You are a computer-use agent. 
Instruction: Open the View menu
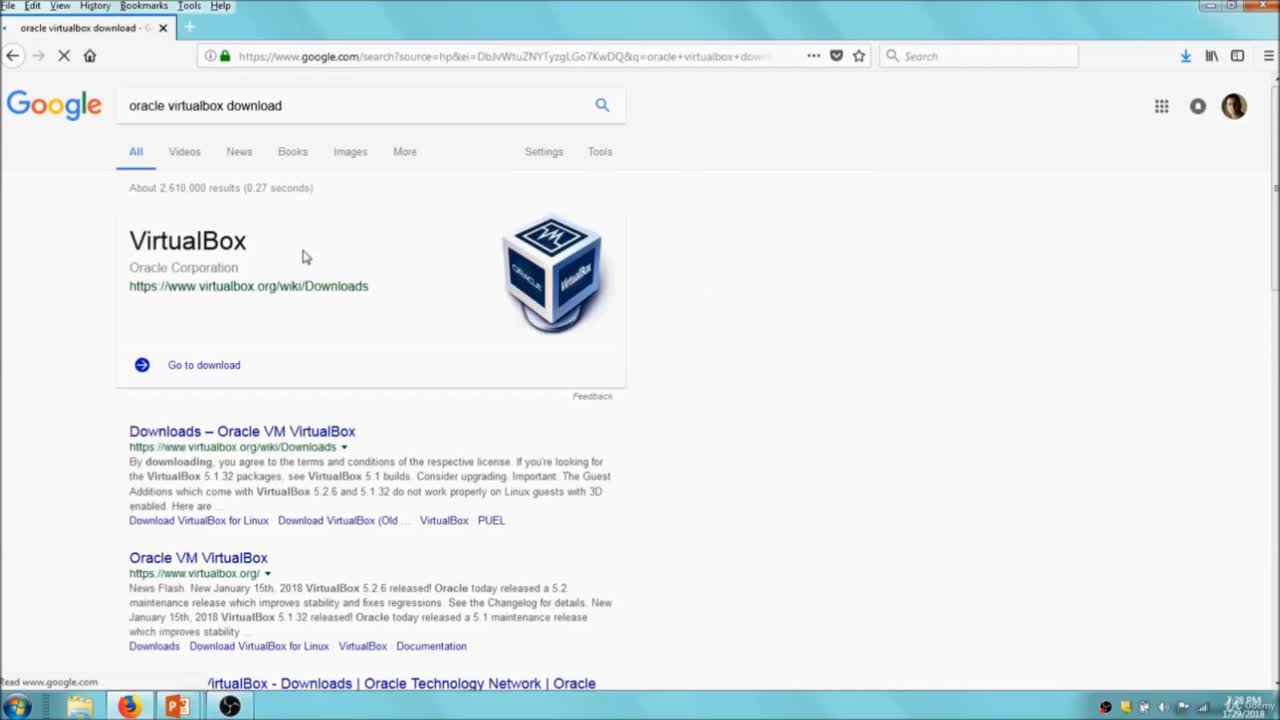60,6
